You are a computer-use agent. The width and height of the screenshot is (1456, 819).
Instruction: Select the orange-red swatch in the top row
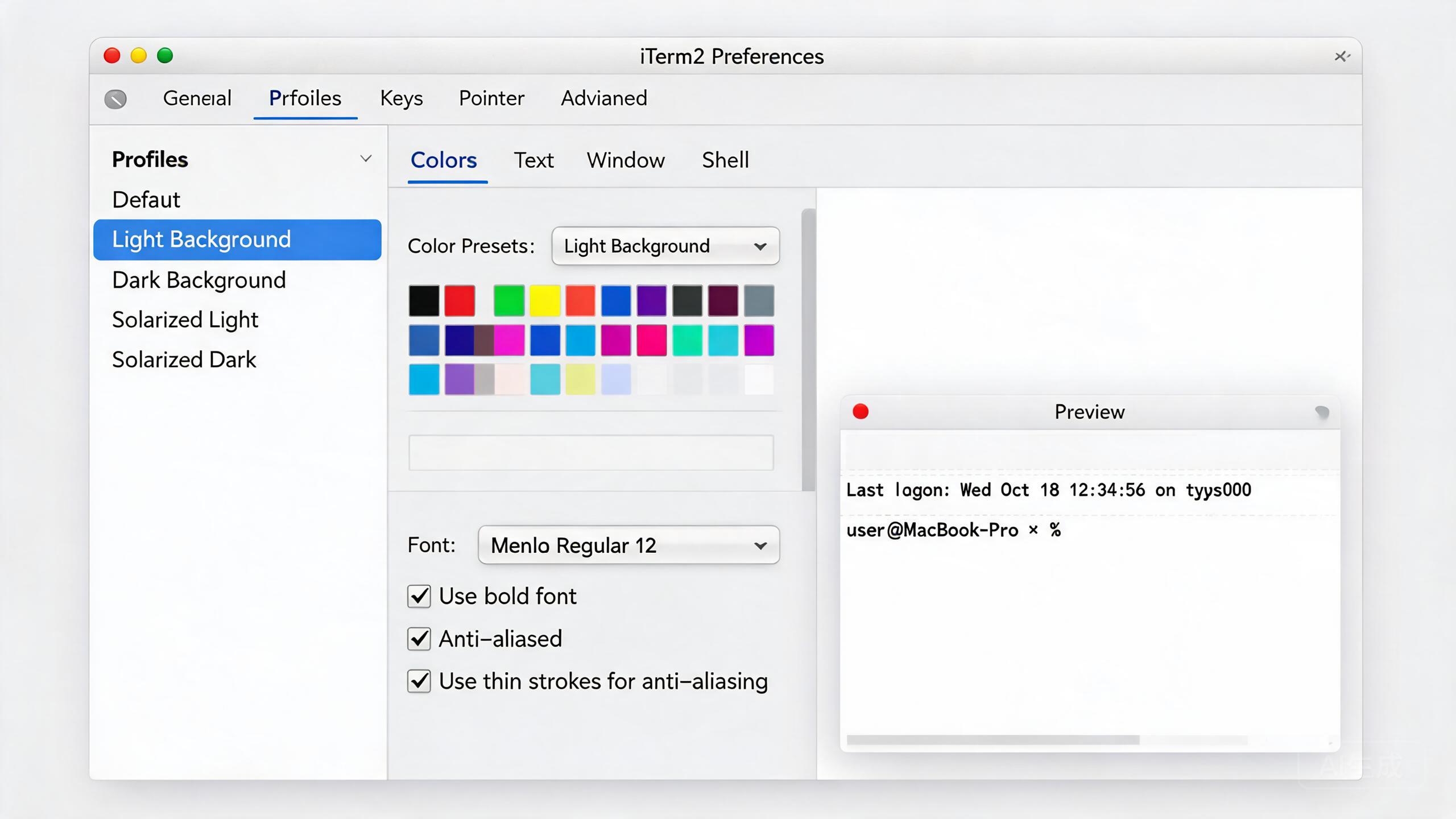click(x=580, y=300)
